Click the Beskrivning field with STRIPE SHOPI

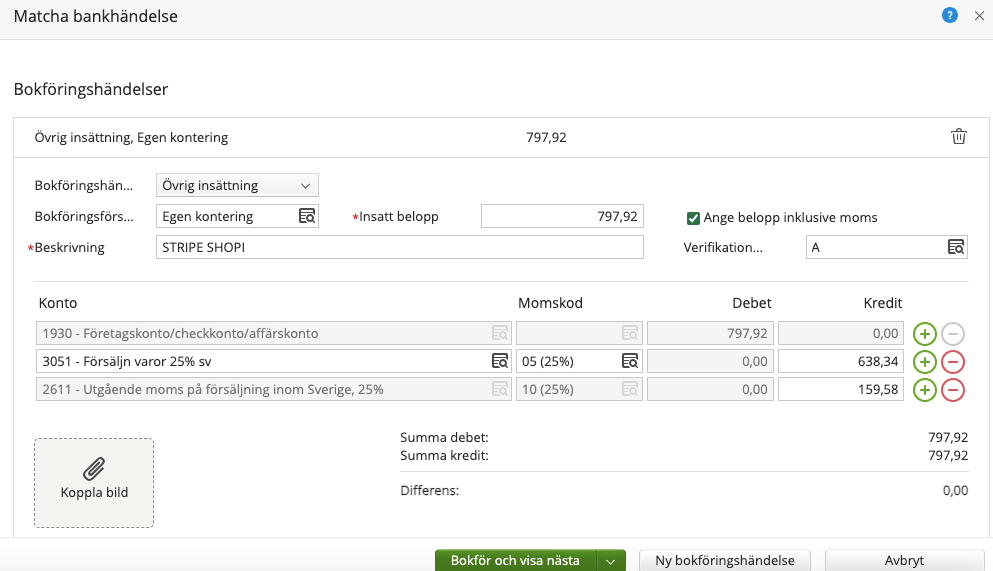point(399,247)
